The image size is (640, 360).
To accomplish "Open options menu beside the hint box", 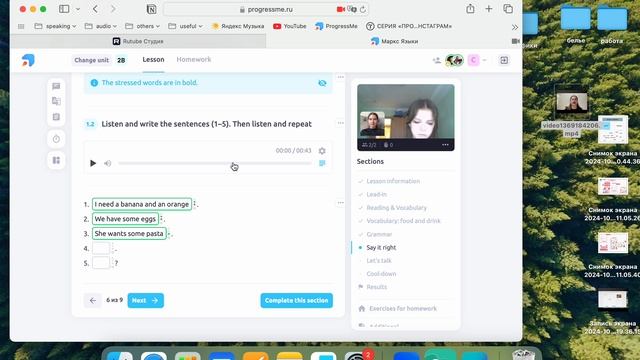I will click(x=340, y=77).
